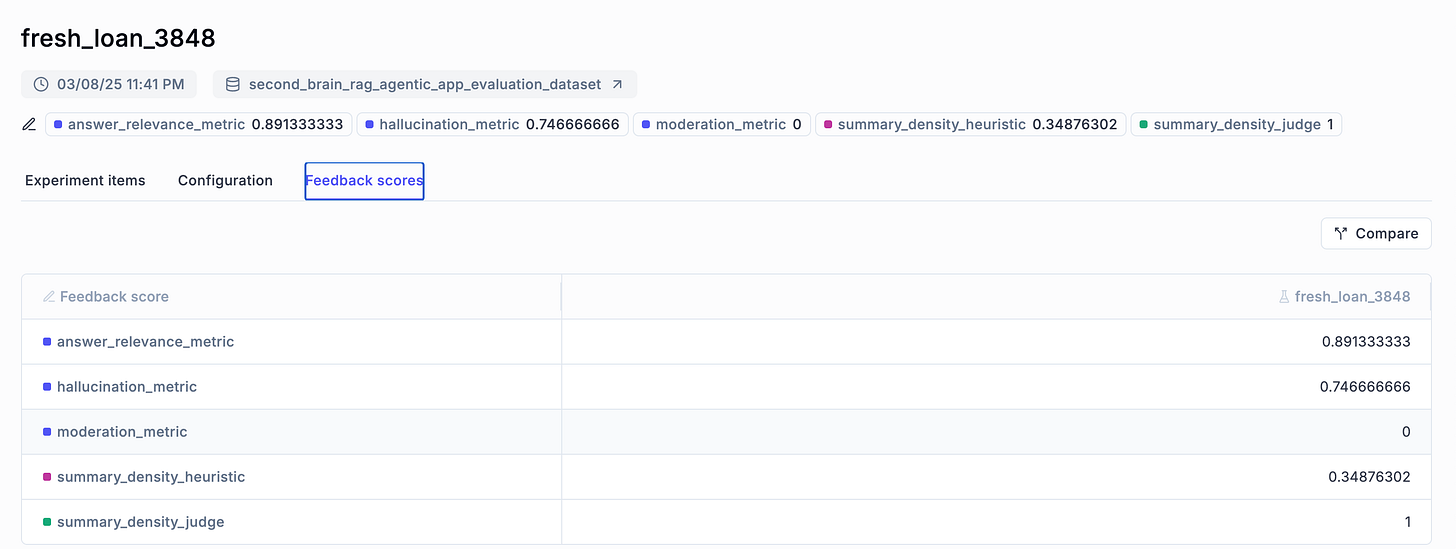Click the pink swatch in the summary_density_heuristic row
The height and width of the screenshot is (549, 1456).
pos(47,477)
